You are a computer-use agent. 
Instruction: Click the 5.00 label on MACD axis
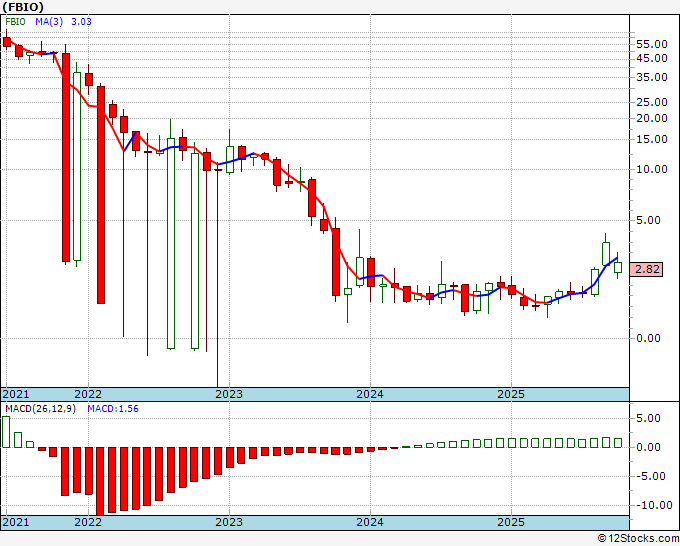pos(648,418)
